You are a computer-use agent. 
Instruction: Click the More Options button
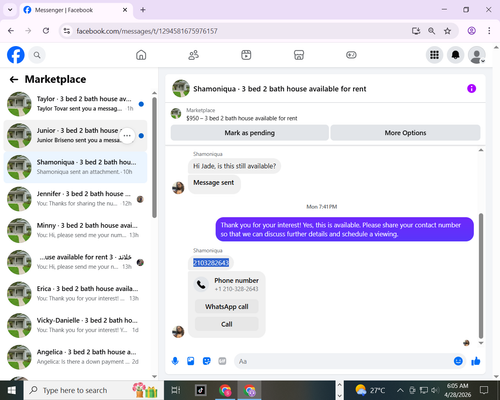pos(405,133)
